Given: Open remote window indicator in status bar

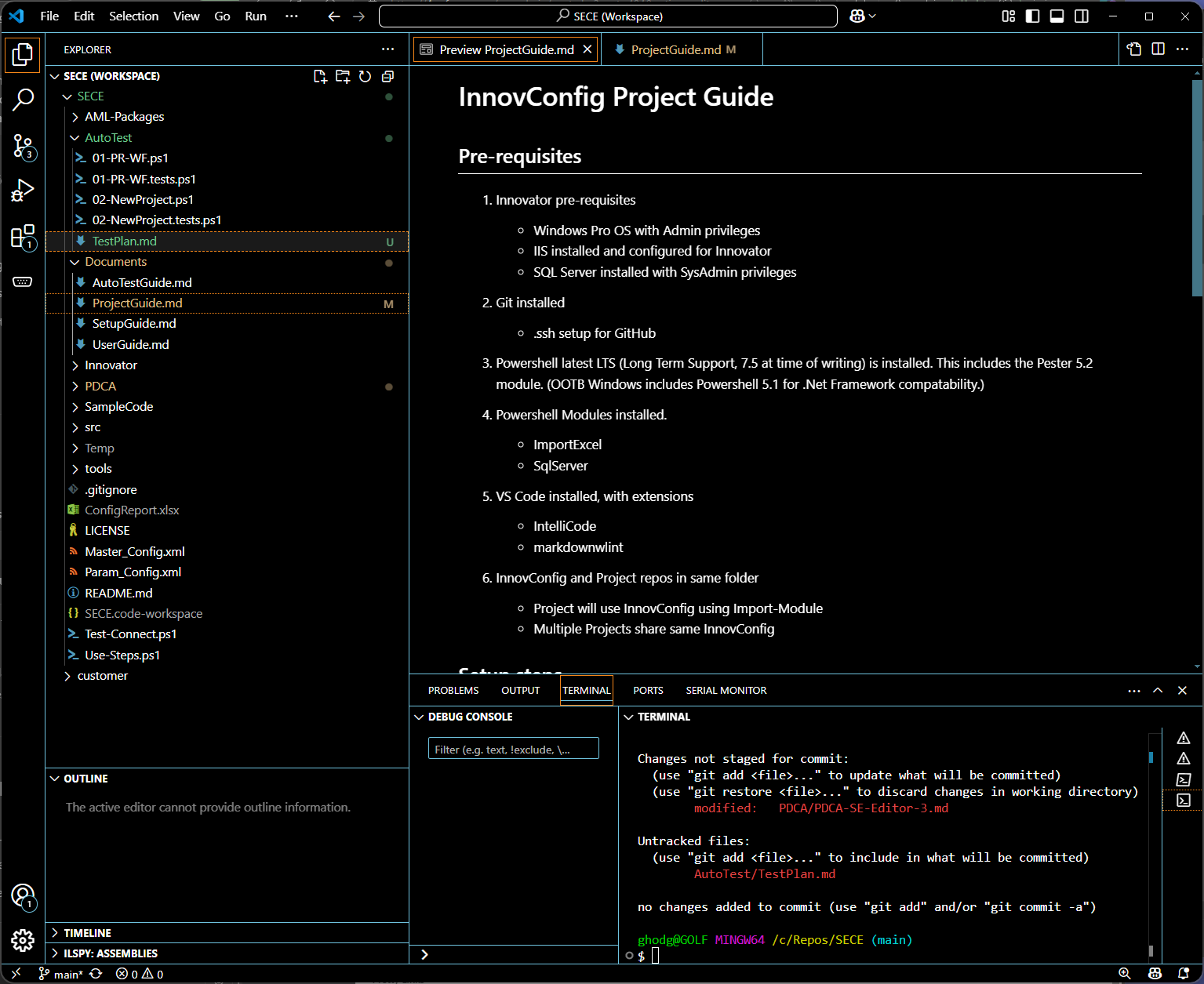Looking at the screenshot, I should tap(16, 974).
